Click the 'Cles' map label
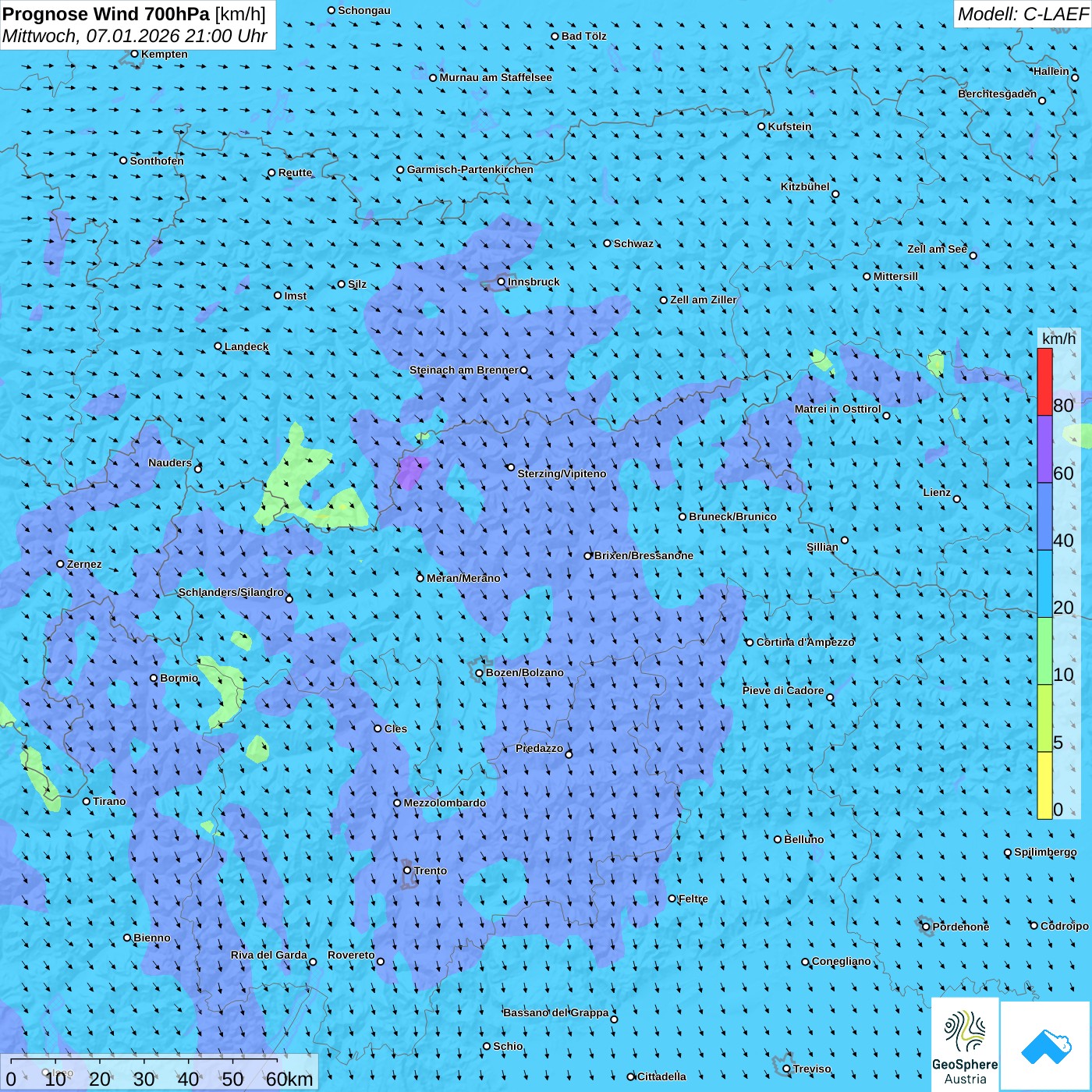 click(395, 729)
